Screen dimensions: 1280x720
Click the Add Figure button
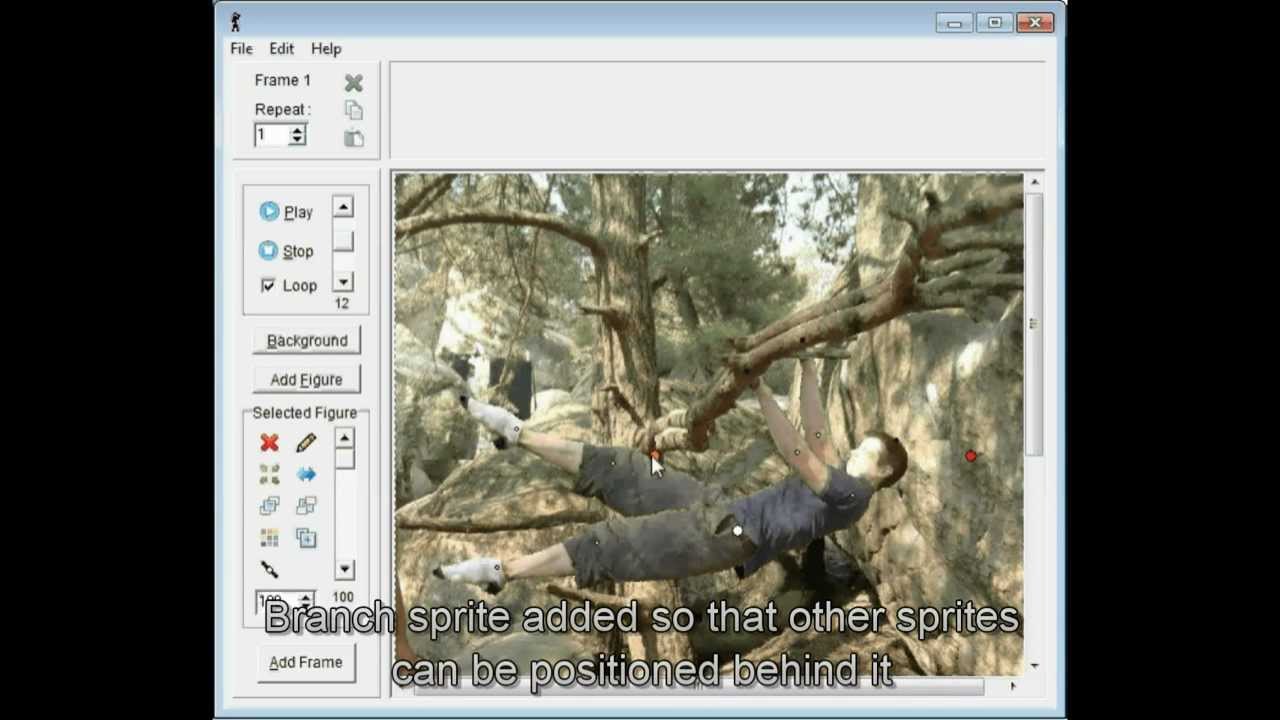pos(306,379)
